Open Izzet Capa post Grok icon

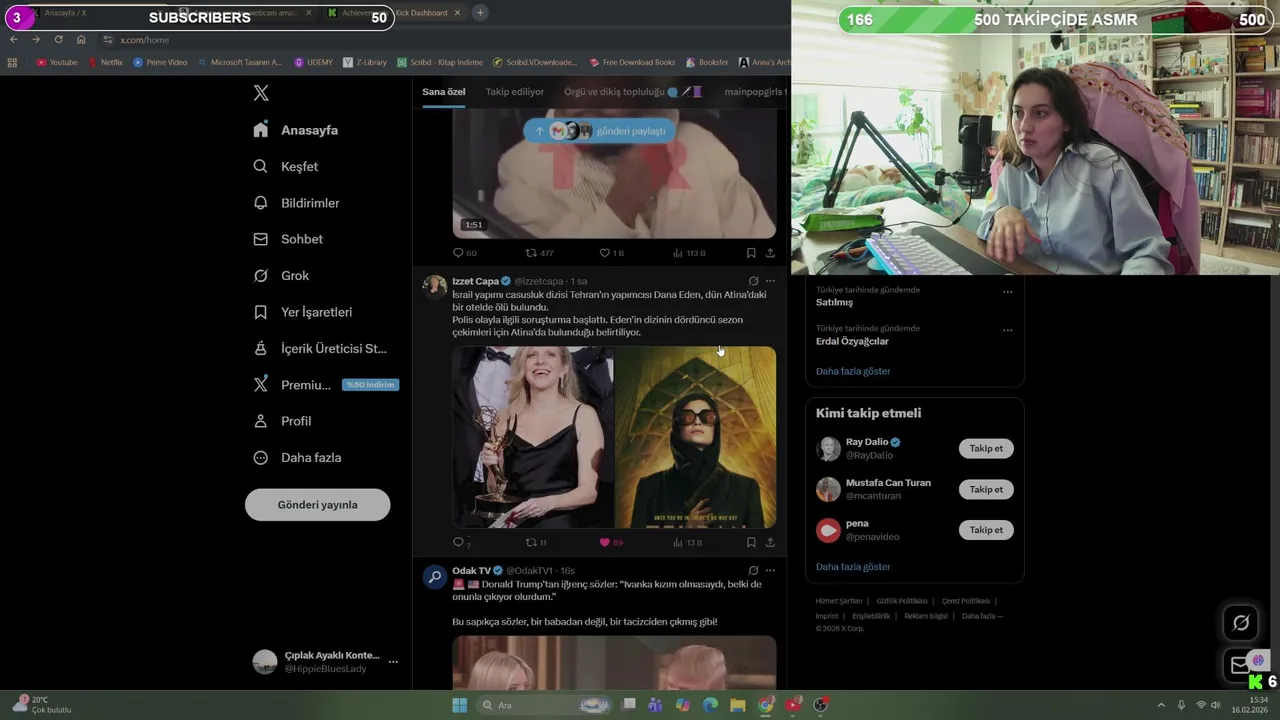[753, 281]
